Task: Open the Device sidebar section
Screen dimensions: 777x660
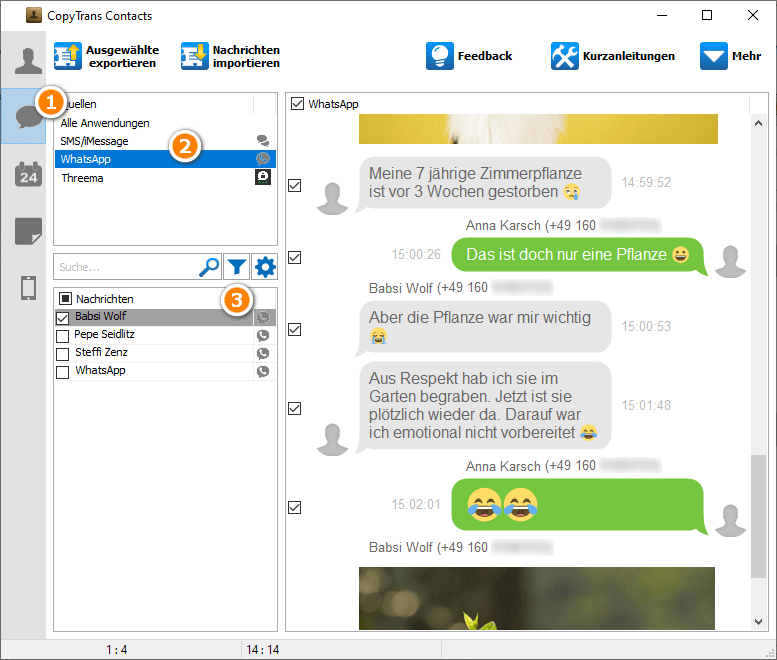Action: pos(28,287)
